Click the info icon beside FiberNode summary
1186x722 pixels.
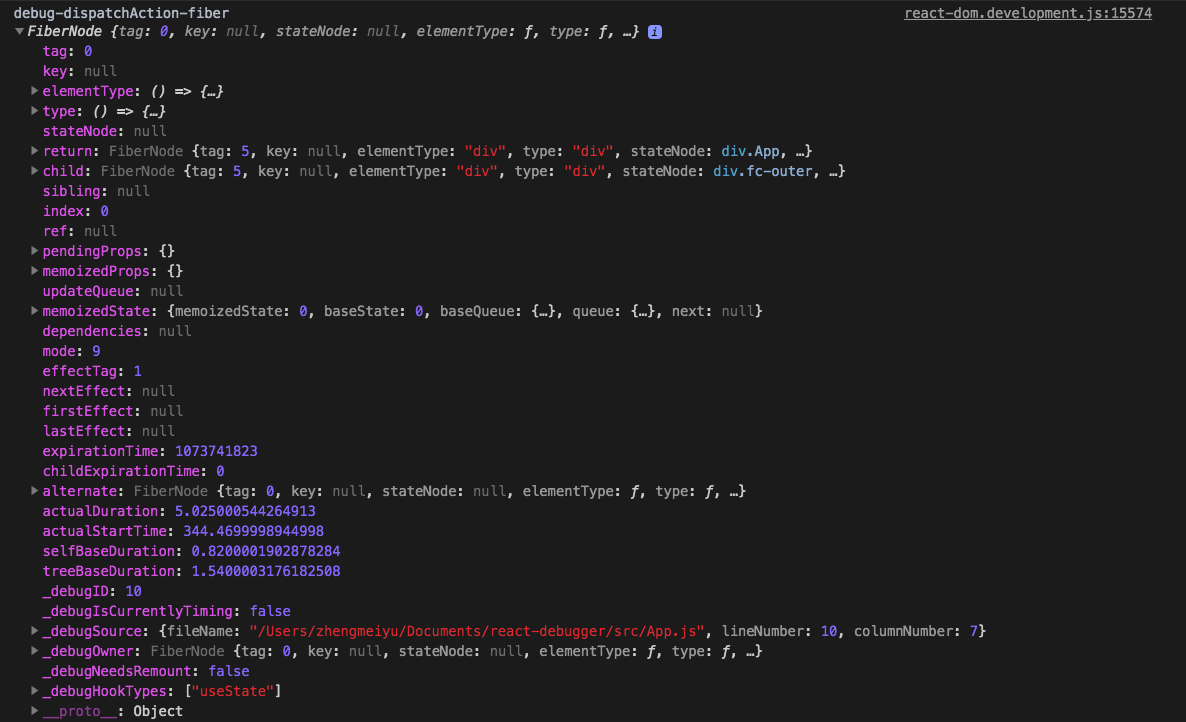(655, 32)
